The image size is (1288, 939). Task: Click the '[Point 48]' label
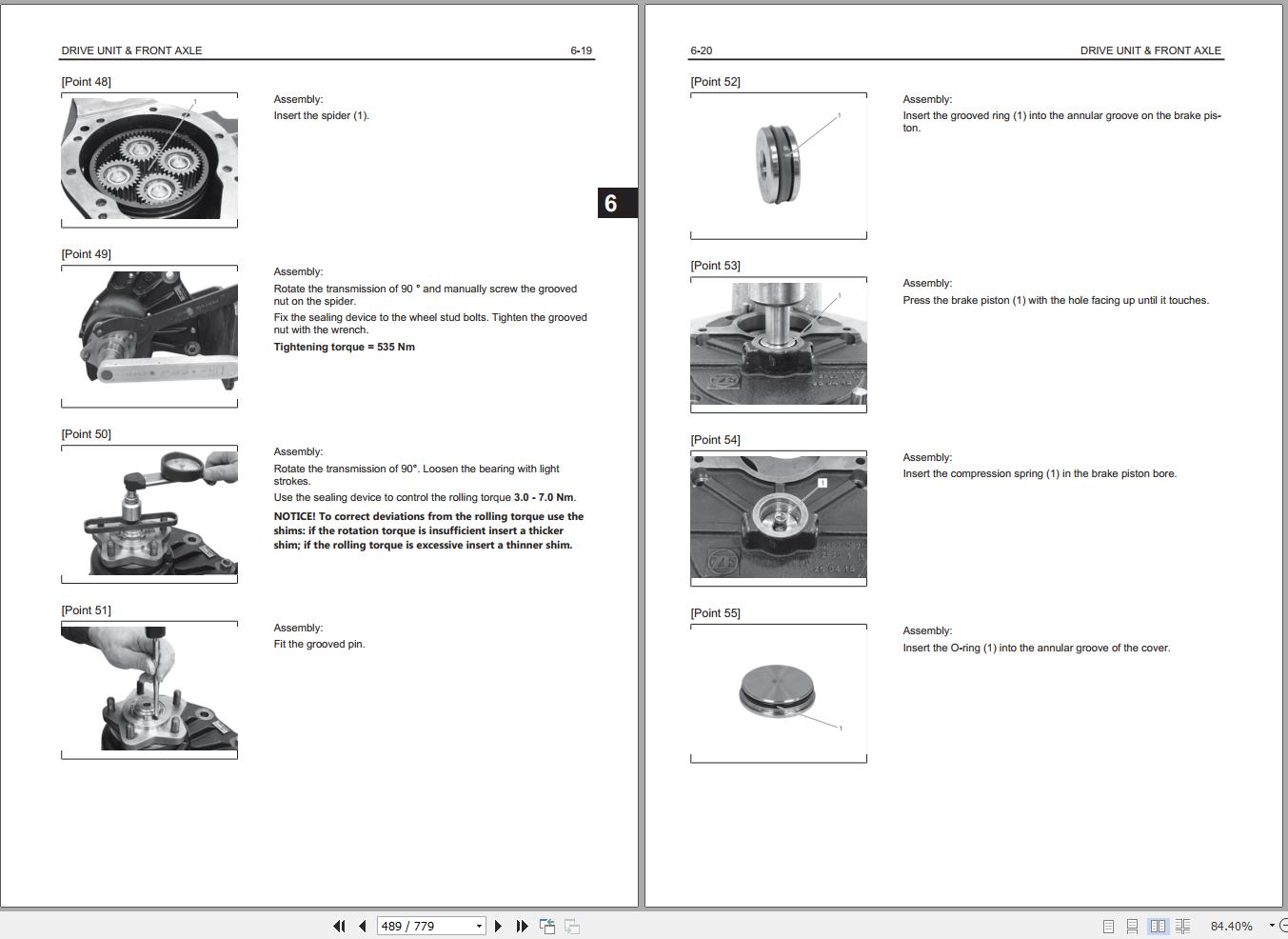pyautogui.click(x=86, y=82)
